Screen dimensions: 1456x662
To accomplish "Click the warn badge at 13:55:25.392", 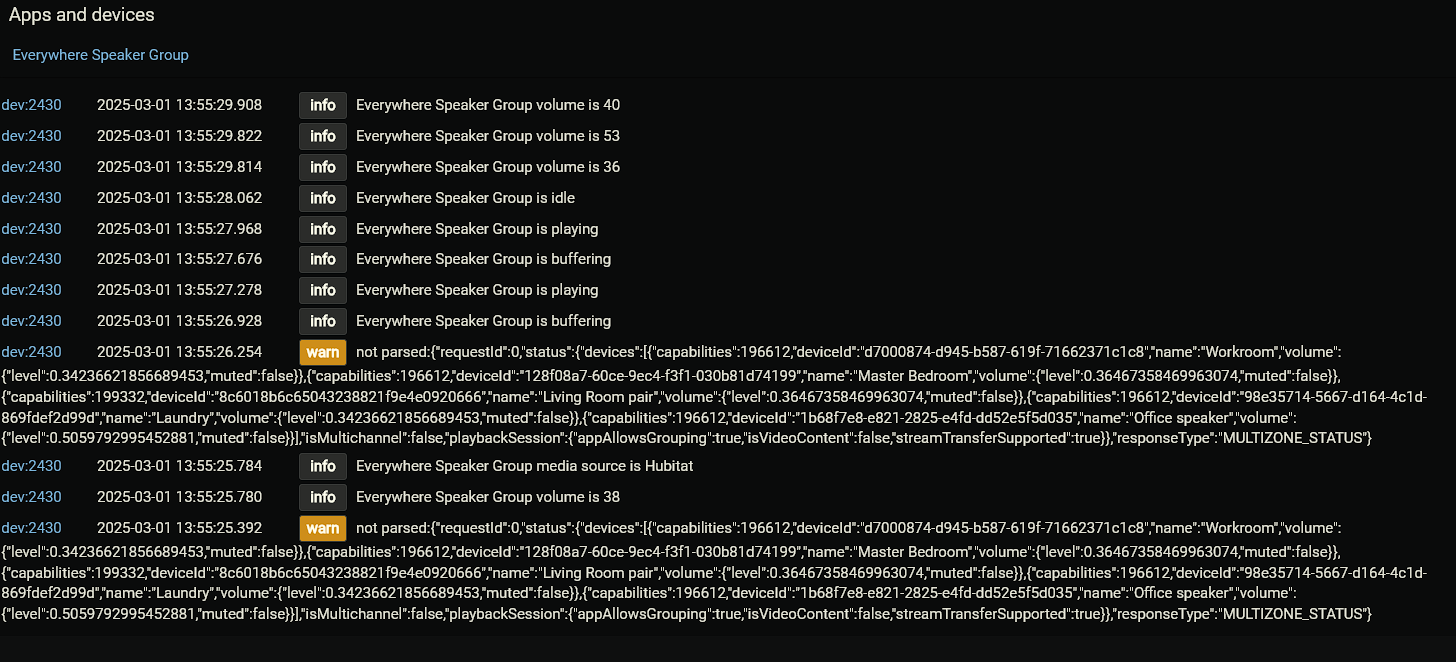I will pyautogui.click(x=323, y=528).
